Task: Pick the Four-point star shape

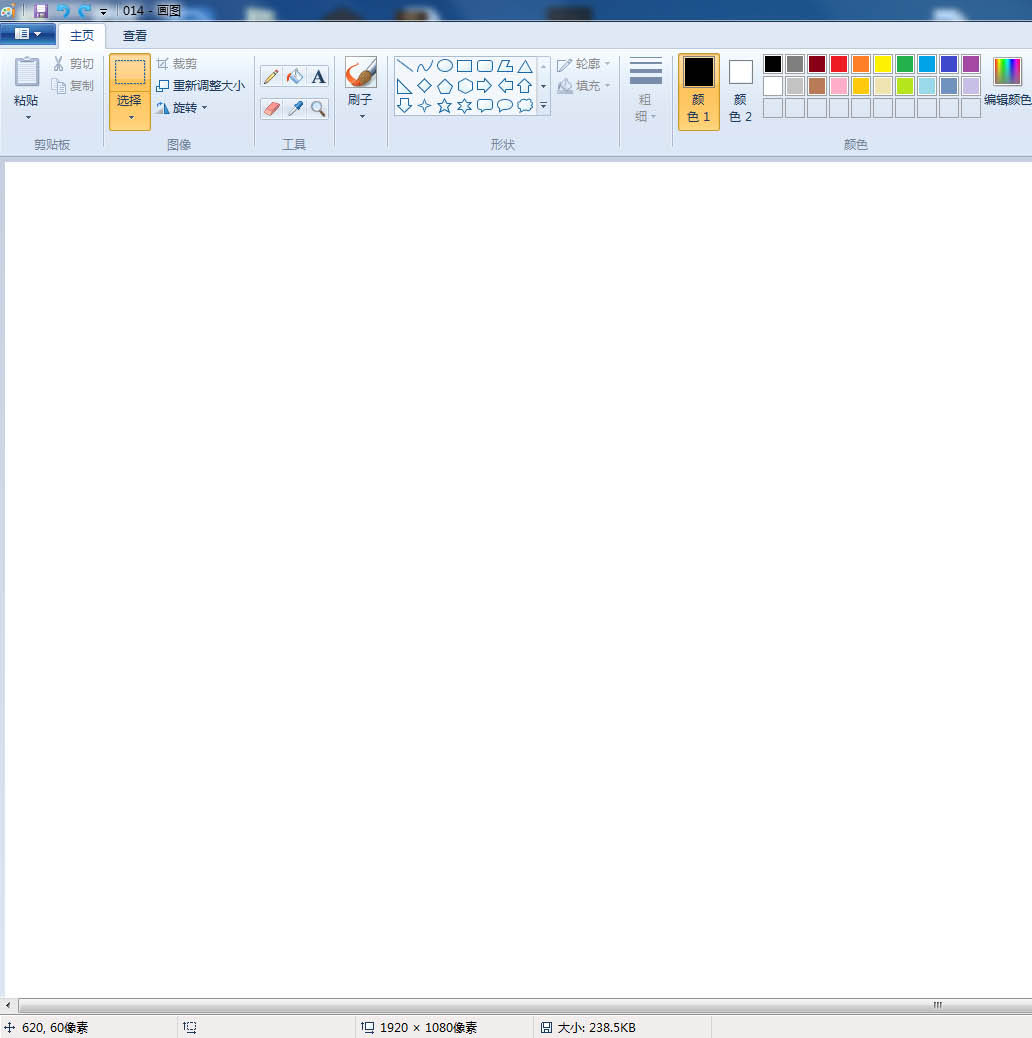Action: tap(425, 105)
